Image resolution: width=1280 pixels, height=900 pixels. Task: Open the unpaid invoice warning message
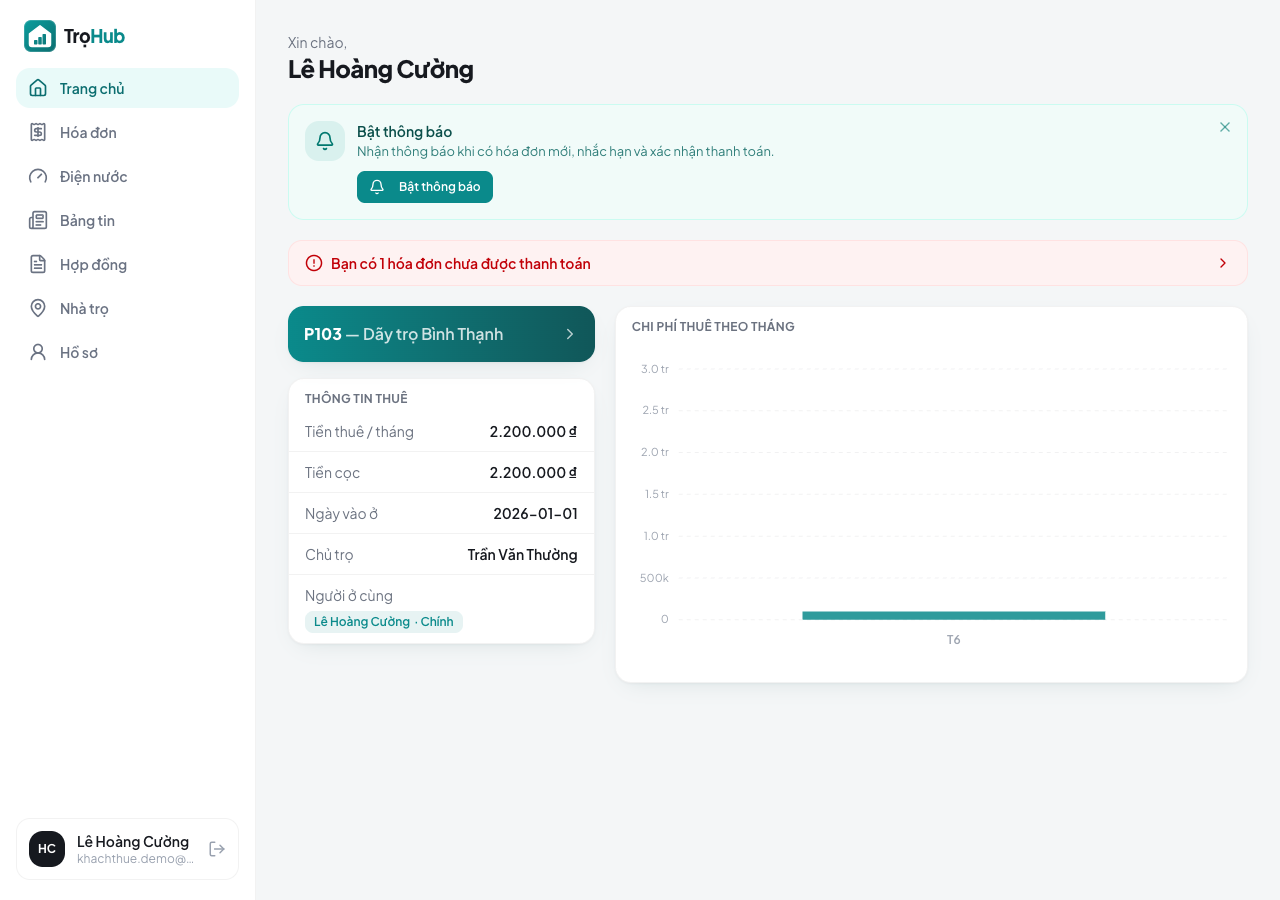[x=768, y=263]
